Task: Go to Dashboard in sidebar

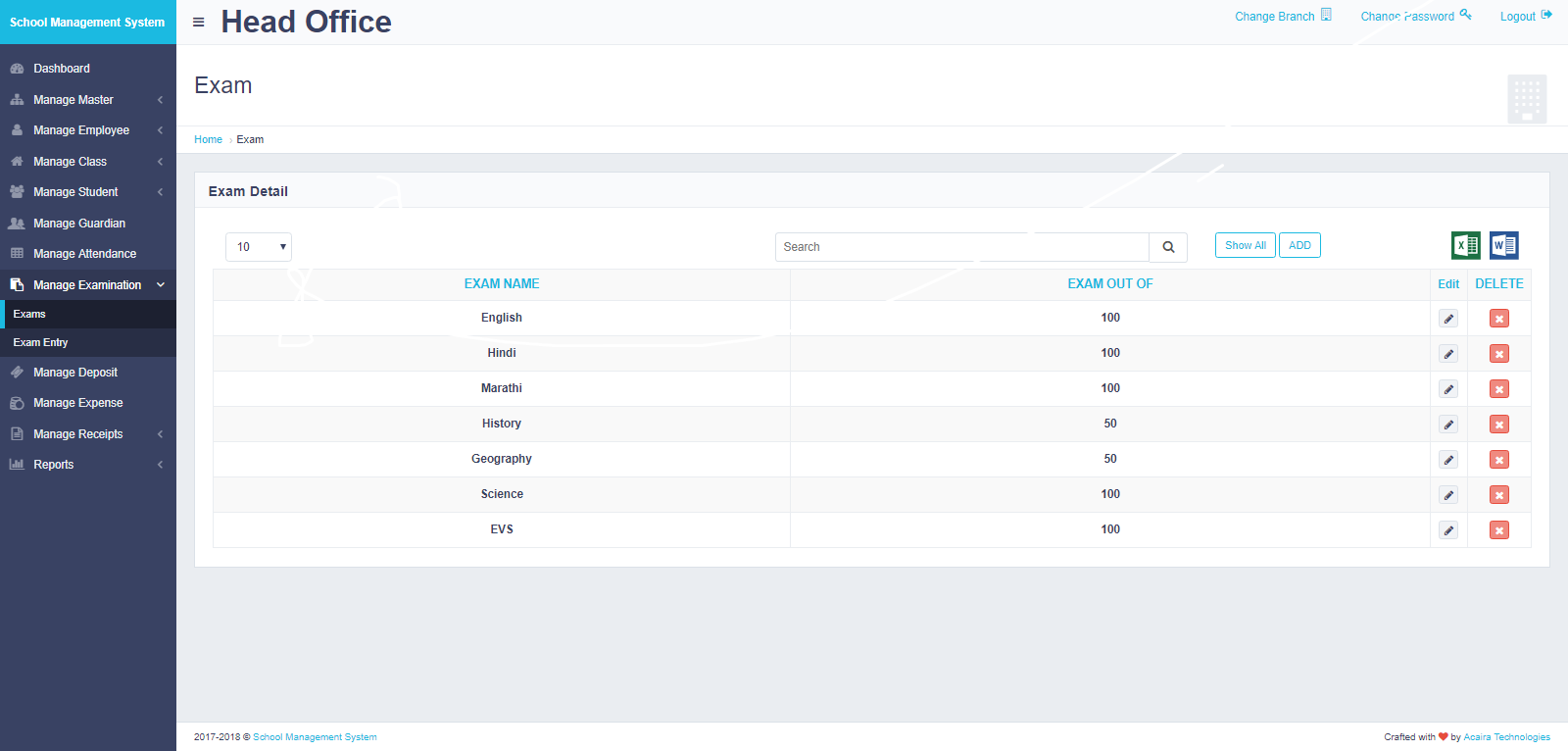Action: (x=62, y=69)
